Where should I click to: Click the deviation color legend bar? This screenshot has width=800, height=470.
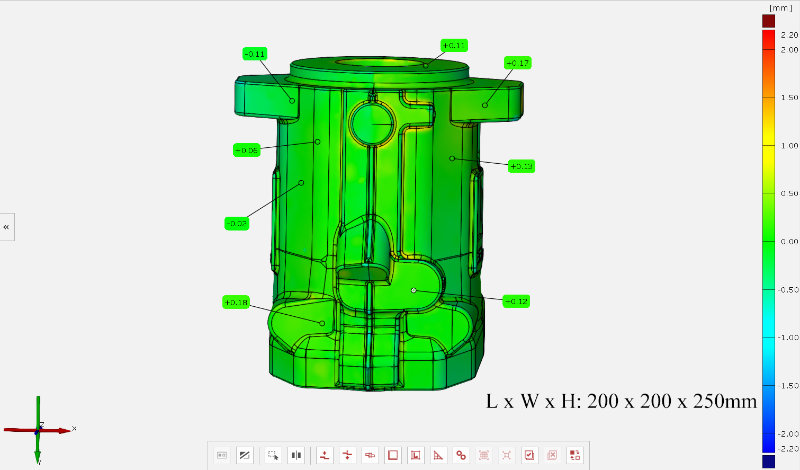pos(768,240)
